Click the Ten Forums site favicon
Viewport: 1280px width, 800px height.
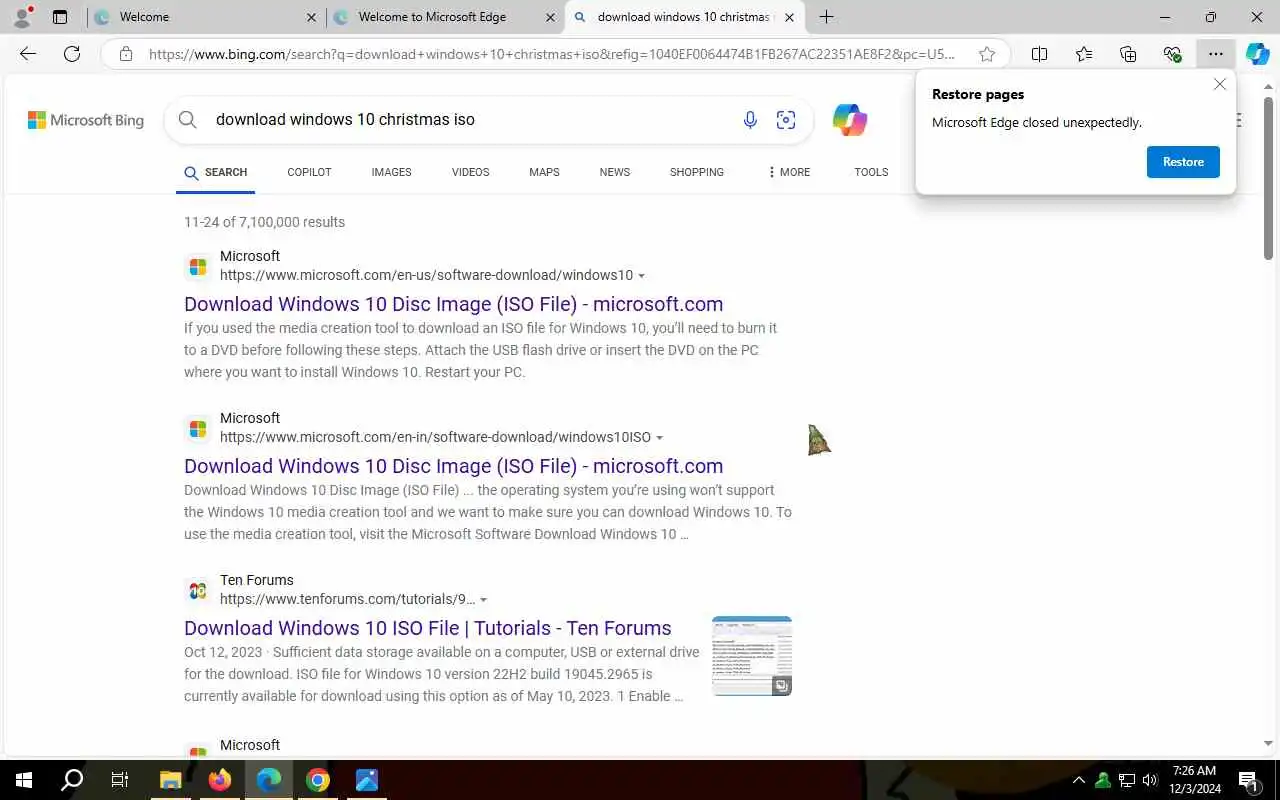(x=198, y=590)
